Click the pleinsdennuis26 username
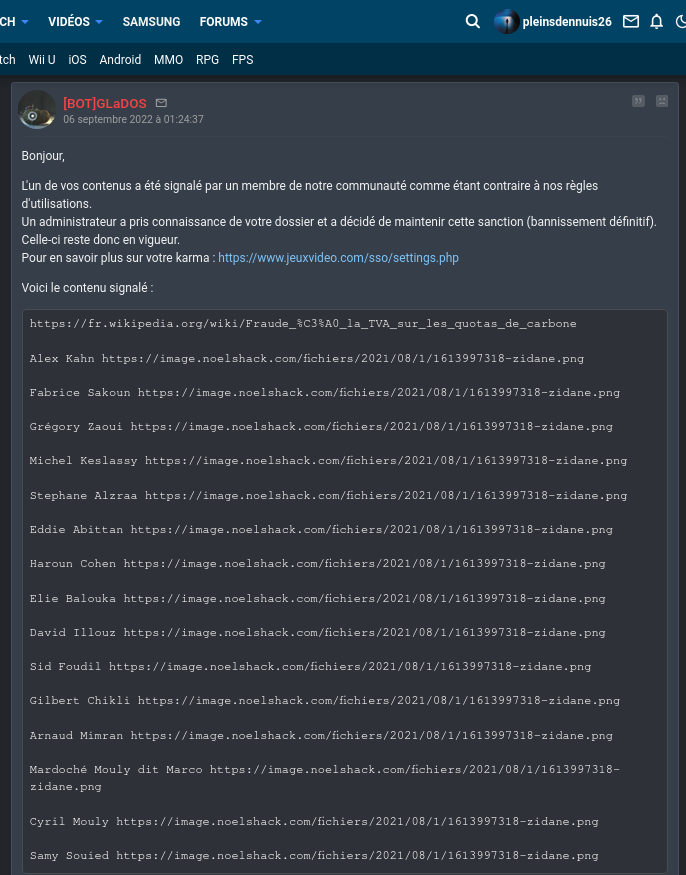Screen dimensions: 686x875 tap(567, 22)
